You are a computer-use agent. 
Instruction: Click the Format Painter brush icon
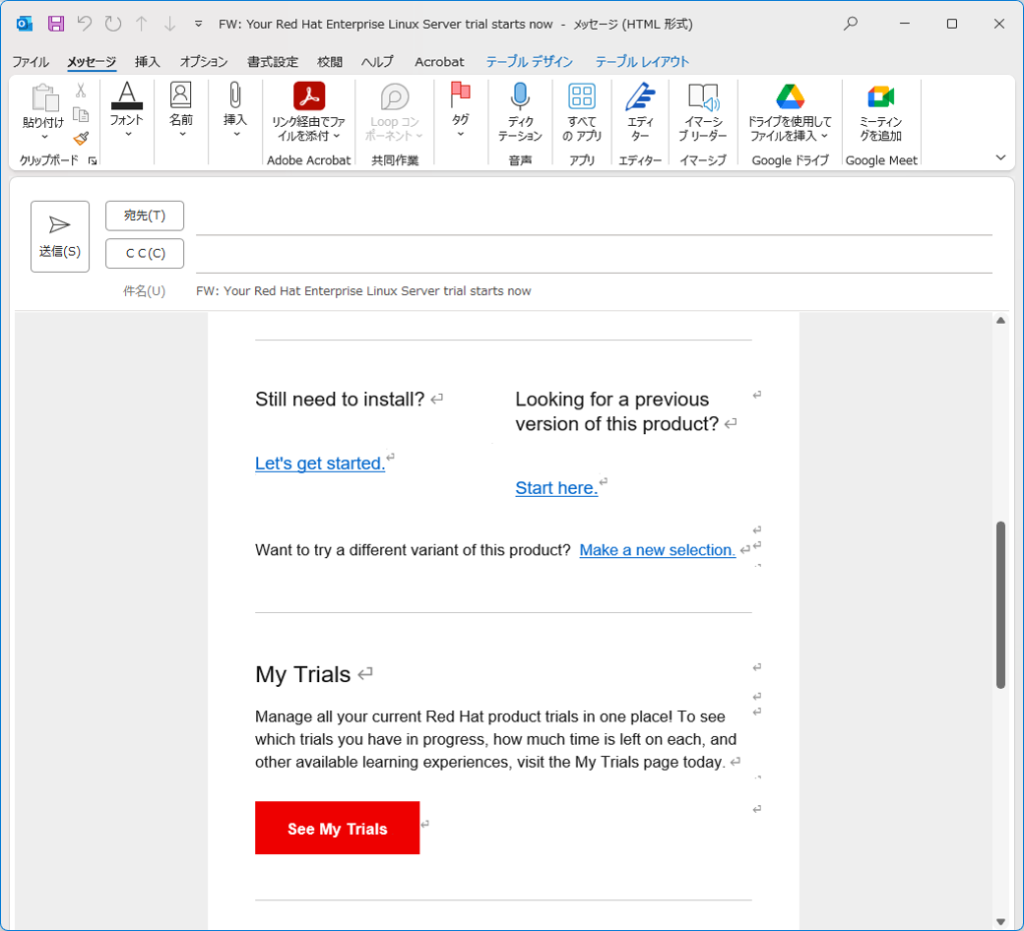point(81,139)
